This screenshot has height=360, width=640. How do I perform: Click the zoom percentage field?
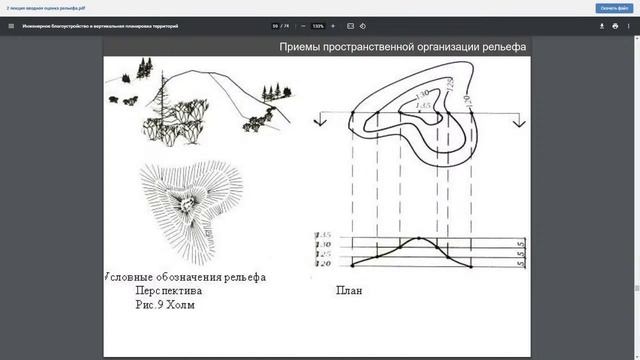(318, 26)
